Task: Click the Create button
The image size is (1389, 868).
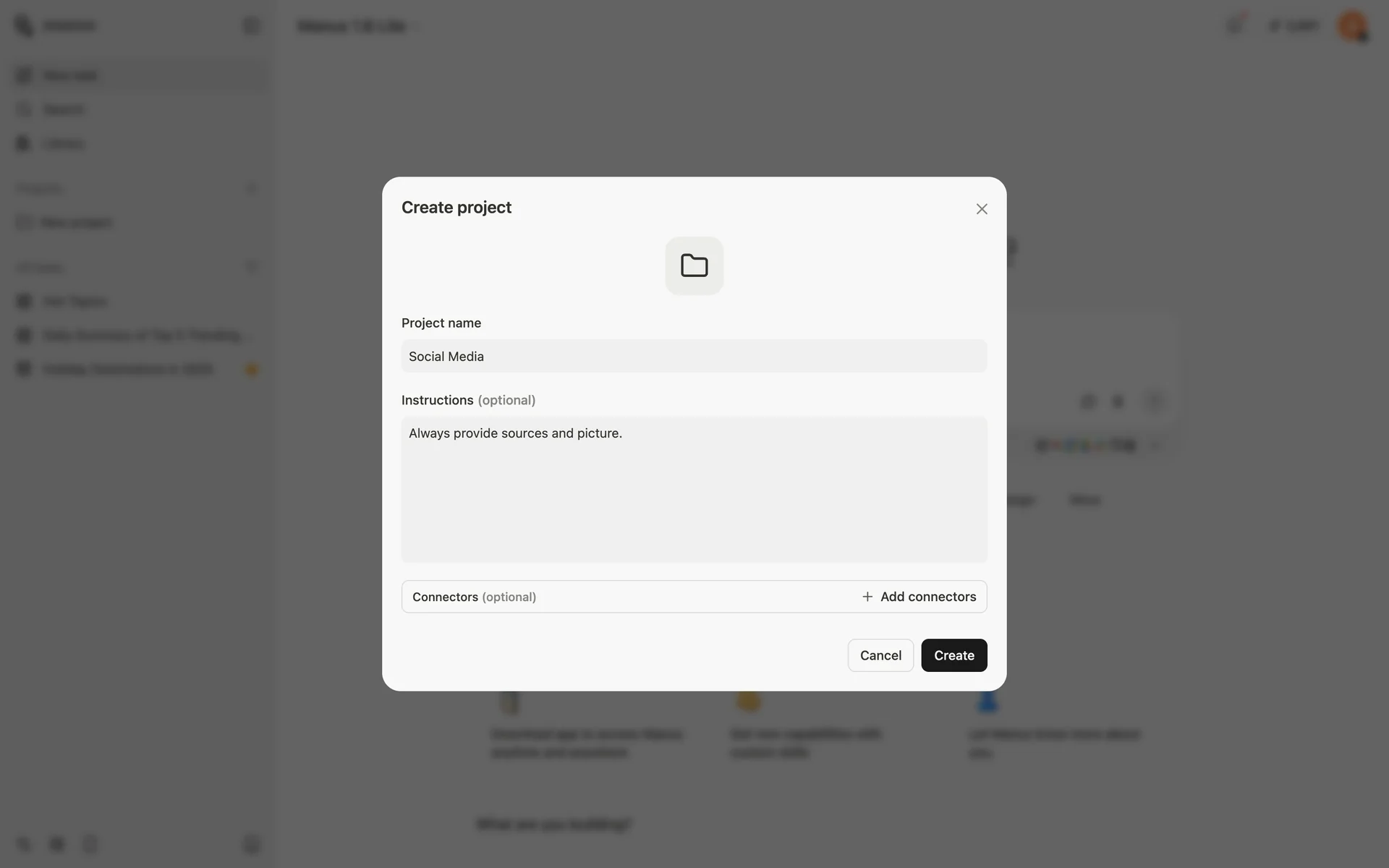Action: tap(953, 655)
